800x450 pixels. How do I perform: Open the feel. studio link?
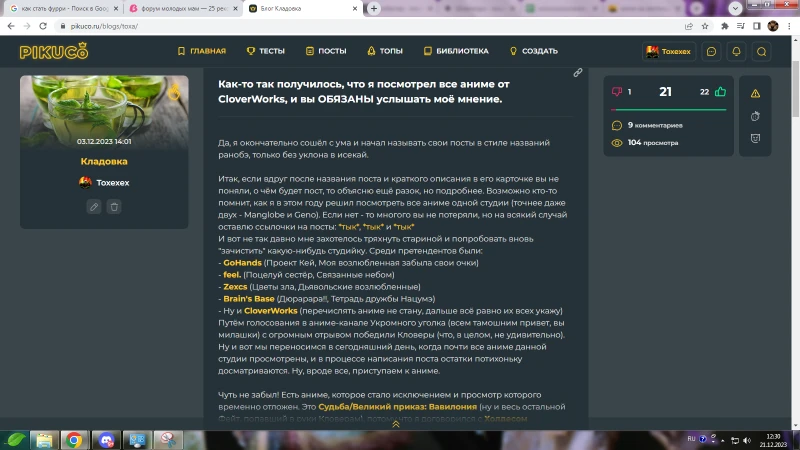[x=232, y=274]
